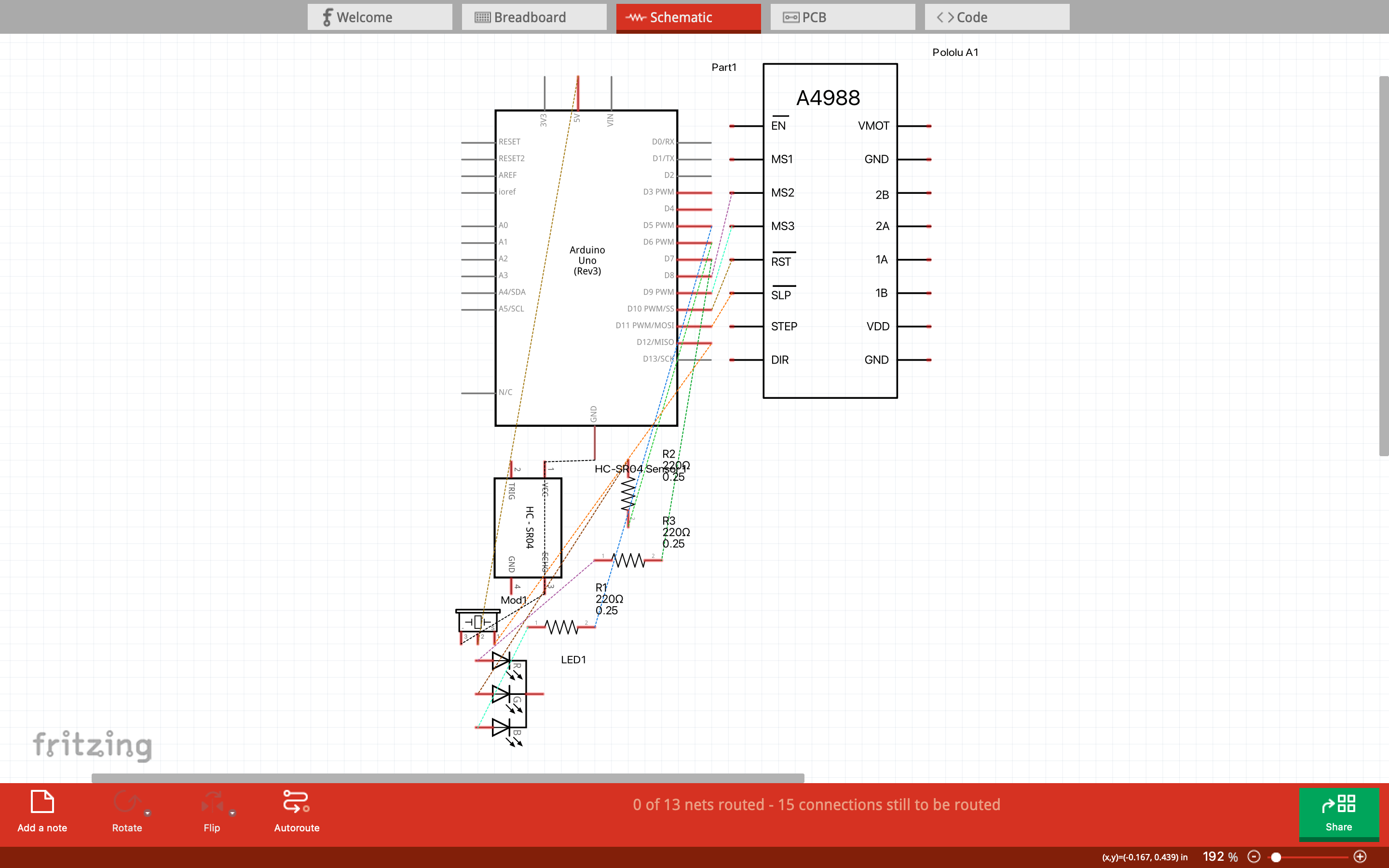The height and width of the screenshot is (868, 1389).
Task: Click the A4988 VMOT pin
Action: (914, 126)
